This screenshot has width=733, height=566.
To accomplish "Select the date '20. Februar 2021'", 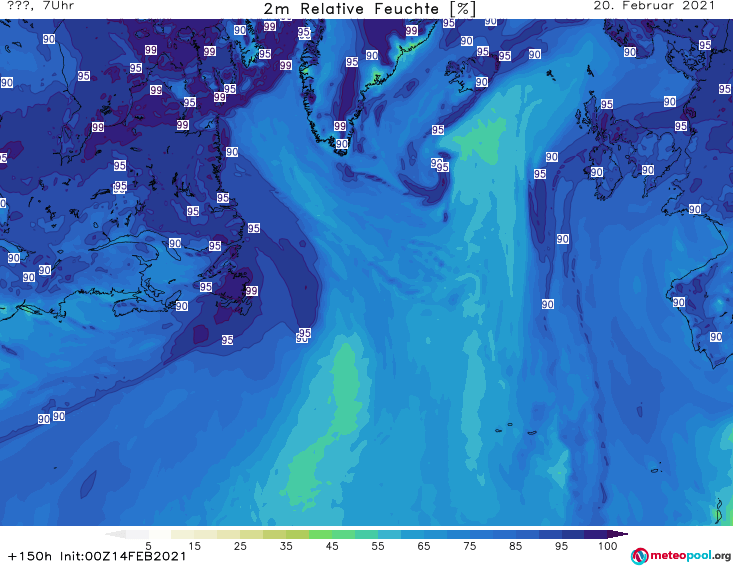I will click(x=654, y=6).
